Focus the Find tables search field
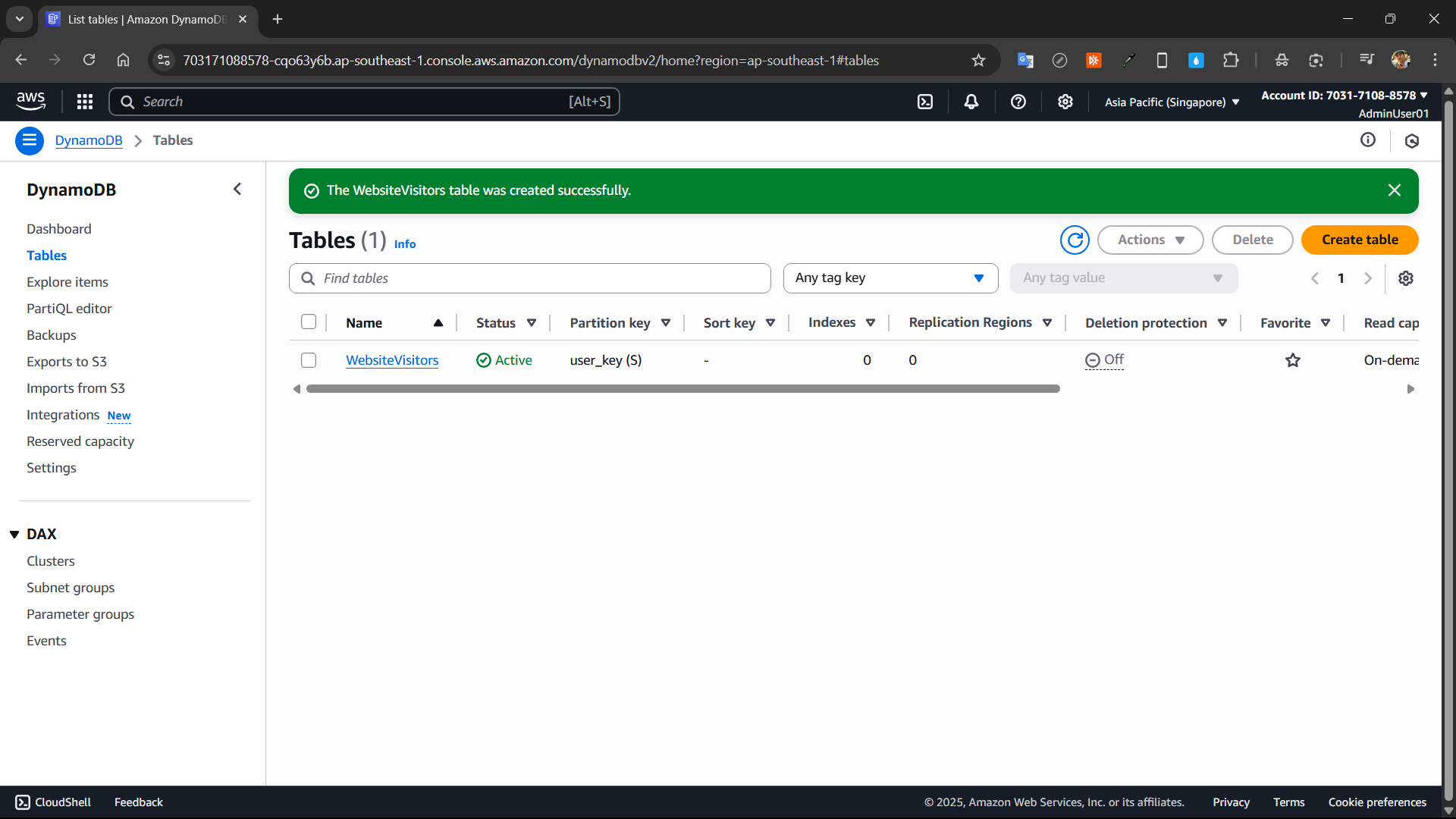 pyautogui.click(x=530, y=278)
